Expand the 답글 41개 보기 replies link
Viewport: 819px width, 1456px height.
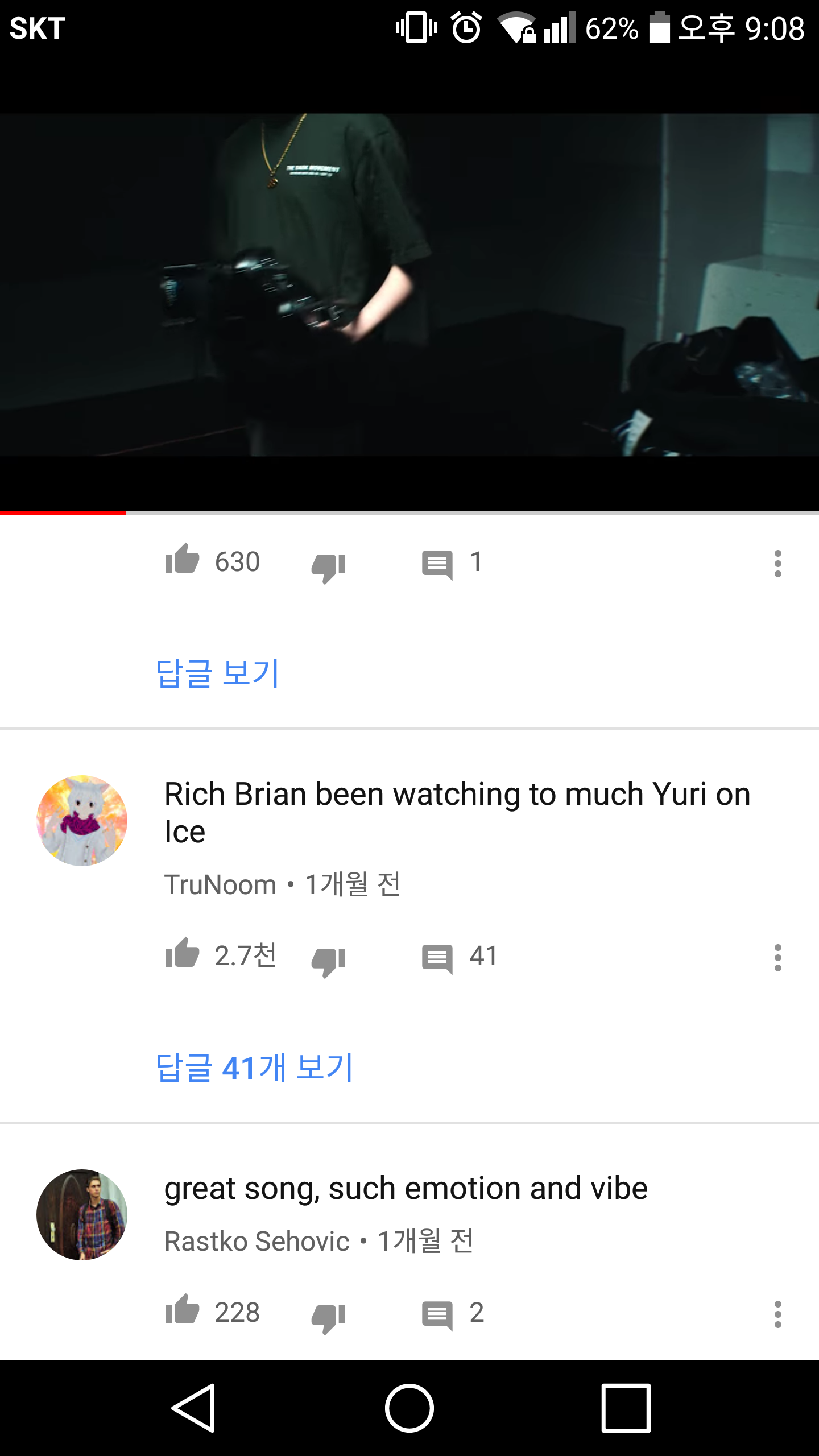tap(255, 1068)
